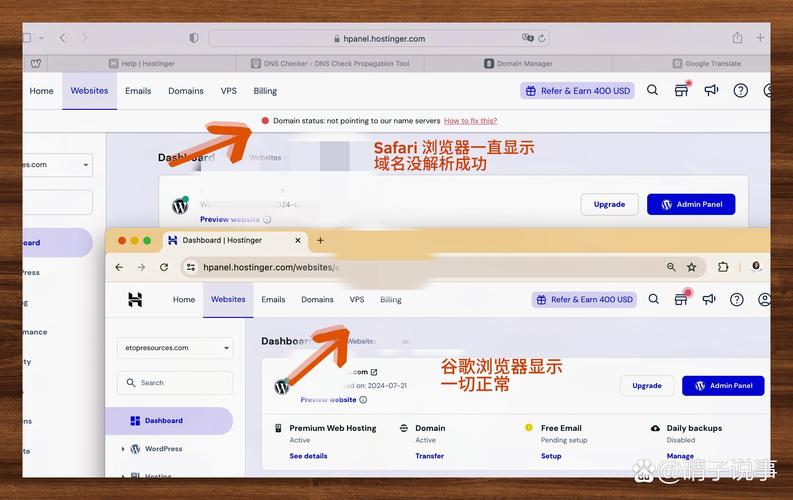Open Admin Panel in Safari window
This screenshot has width=793, height=500.
pos(691,204)
